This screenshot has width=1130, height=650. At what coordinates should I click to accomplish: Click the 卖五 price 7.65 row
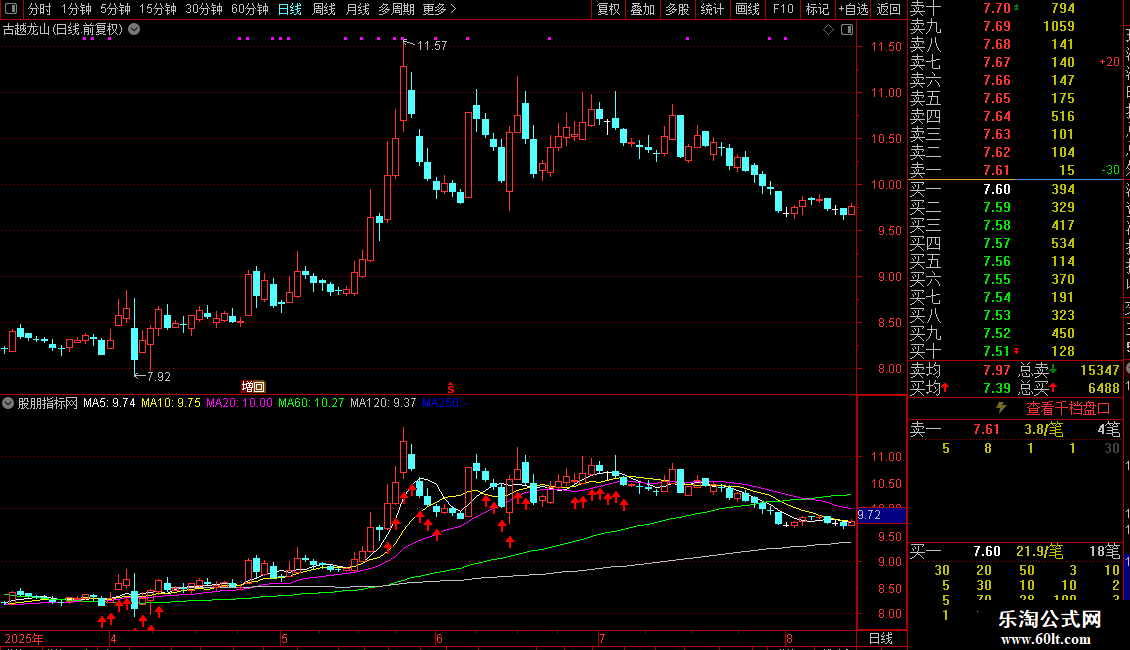(x=1015, y=98)
